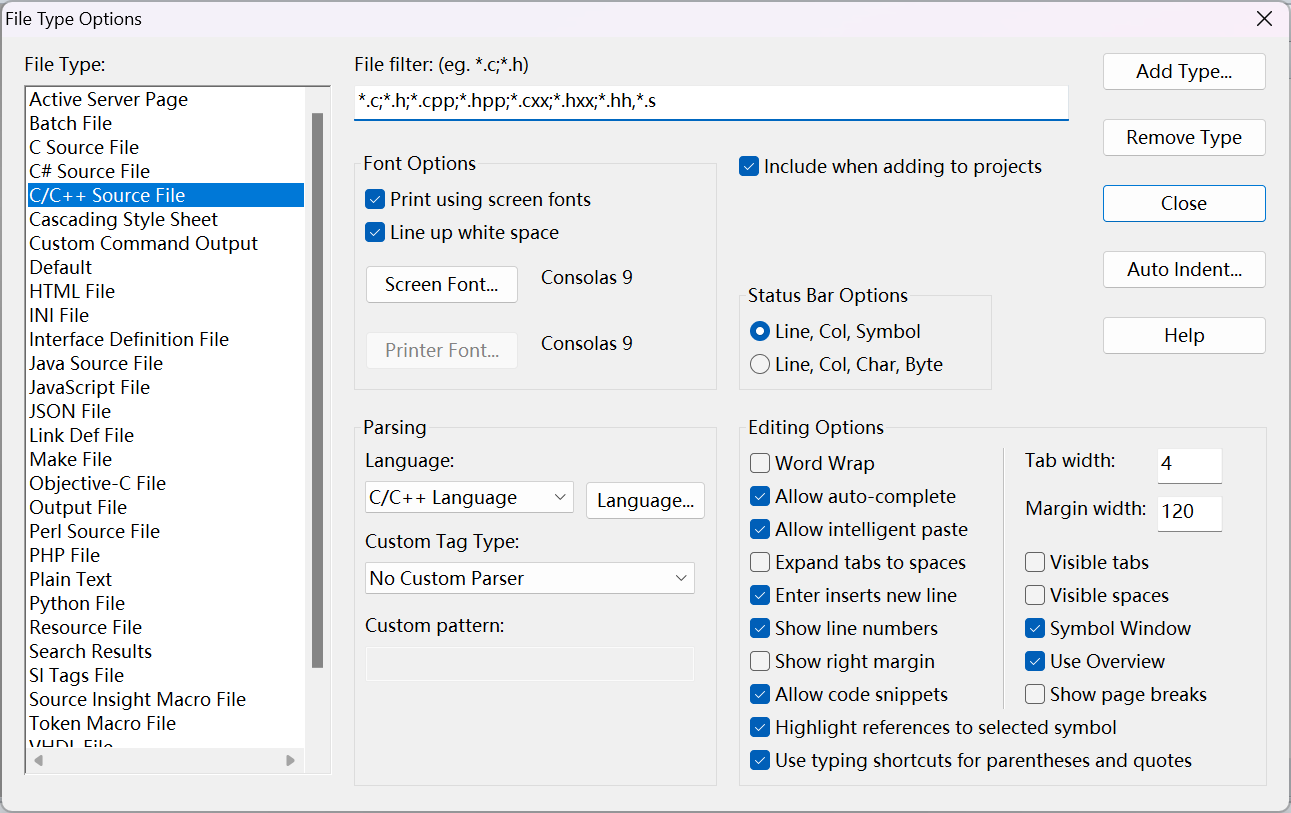Viewport: 1291px width, 813px height.
Task: Pick Java Source File entry
Action: (96, 363)
